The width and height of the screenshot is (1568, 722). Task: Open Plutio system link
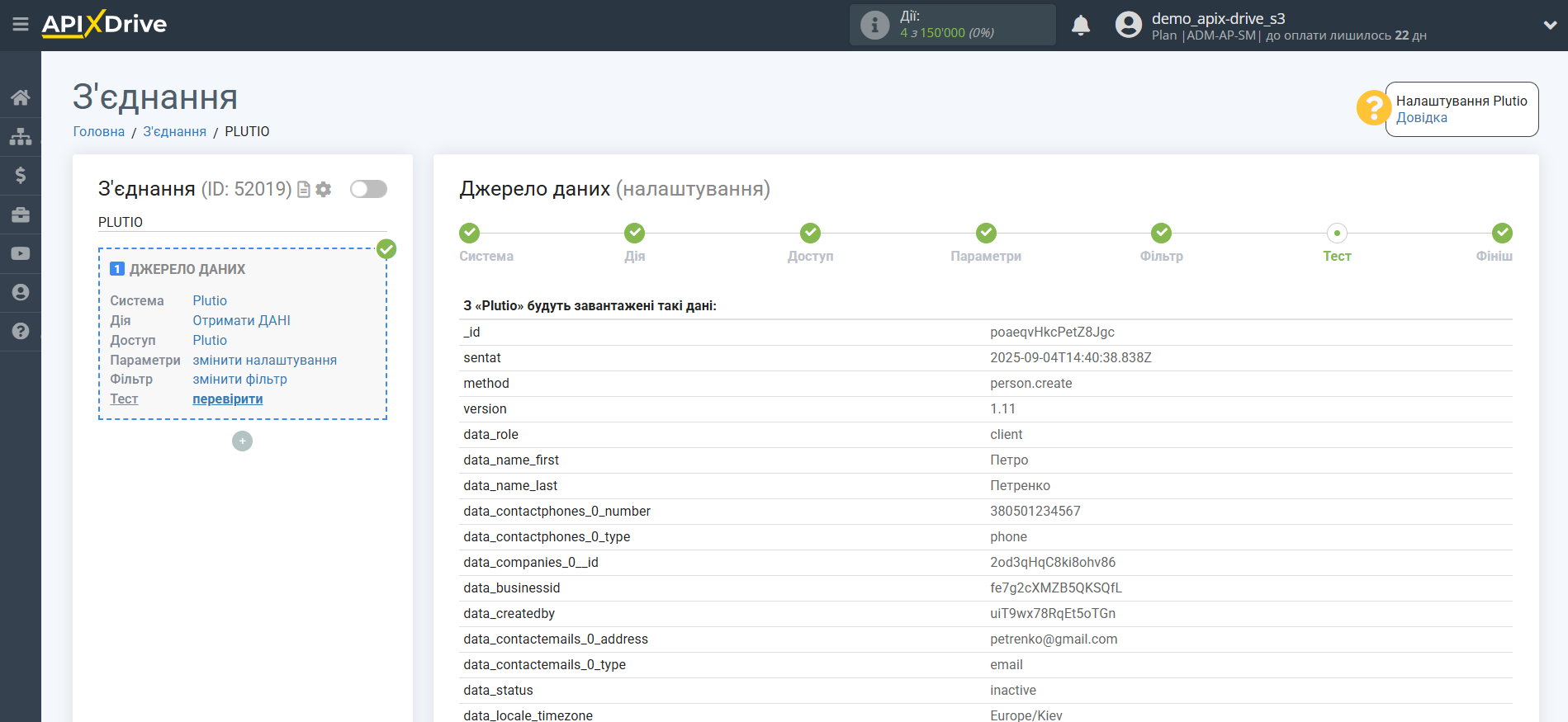coord(210,300)
